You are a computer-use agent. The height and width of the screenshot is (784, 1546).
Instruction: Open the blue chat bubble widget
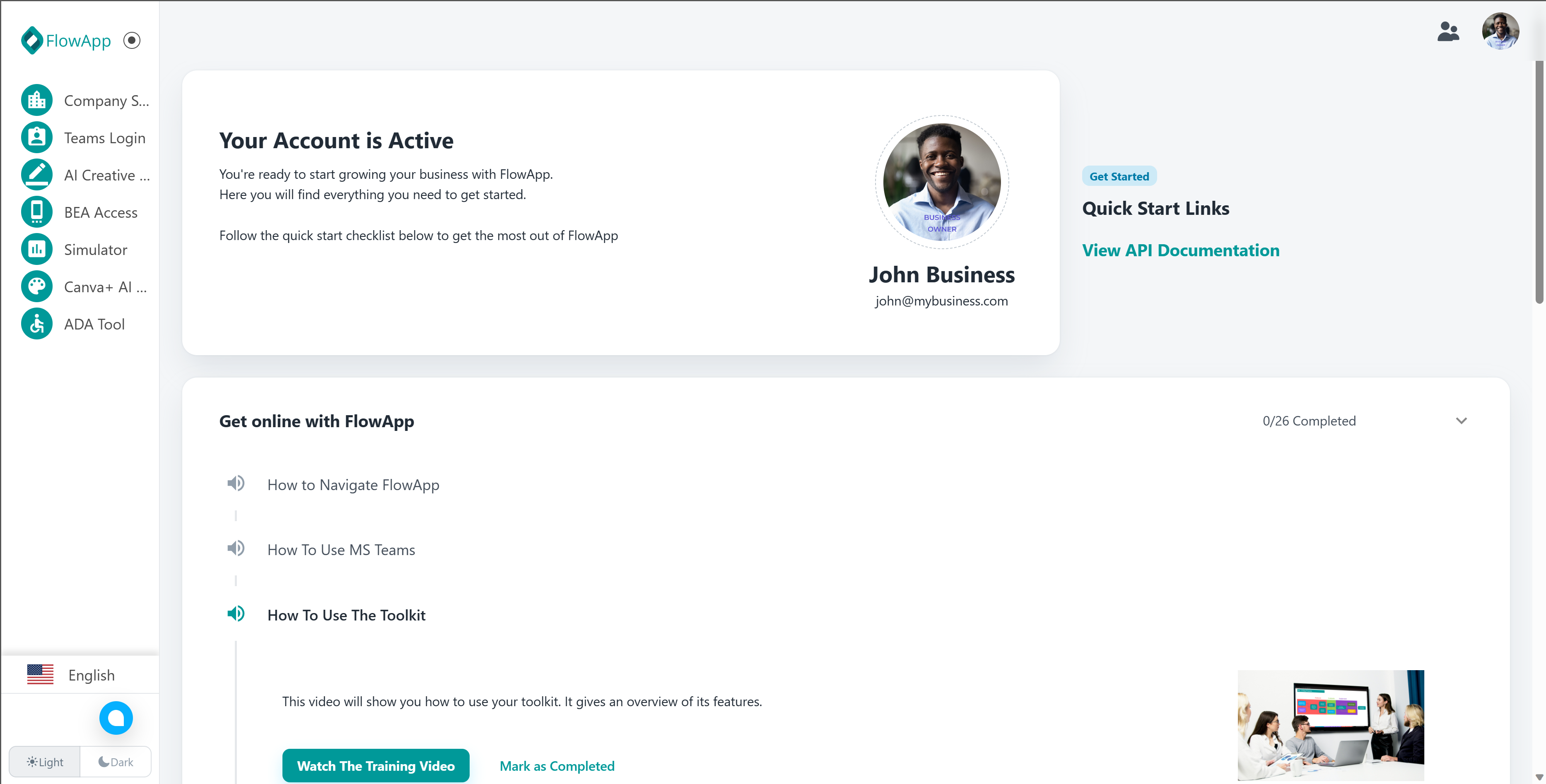[x=116, y=717]
